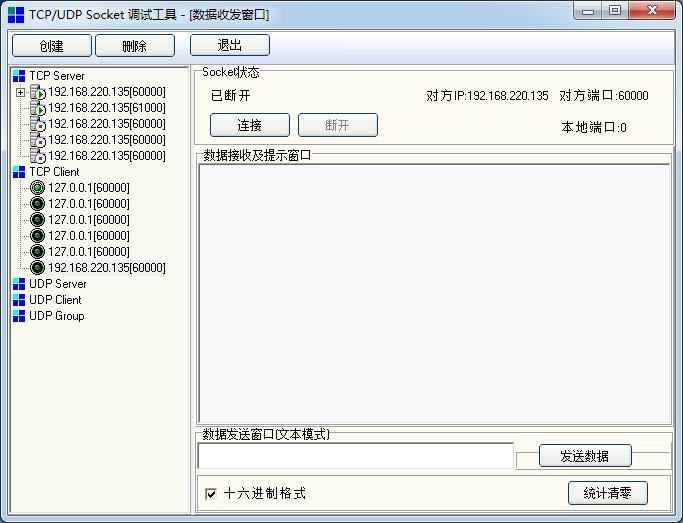The image size is (683, 523).
Task: Click the 发送数据 button
Action: point(585,456)
